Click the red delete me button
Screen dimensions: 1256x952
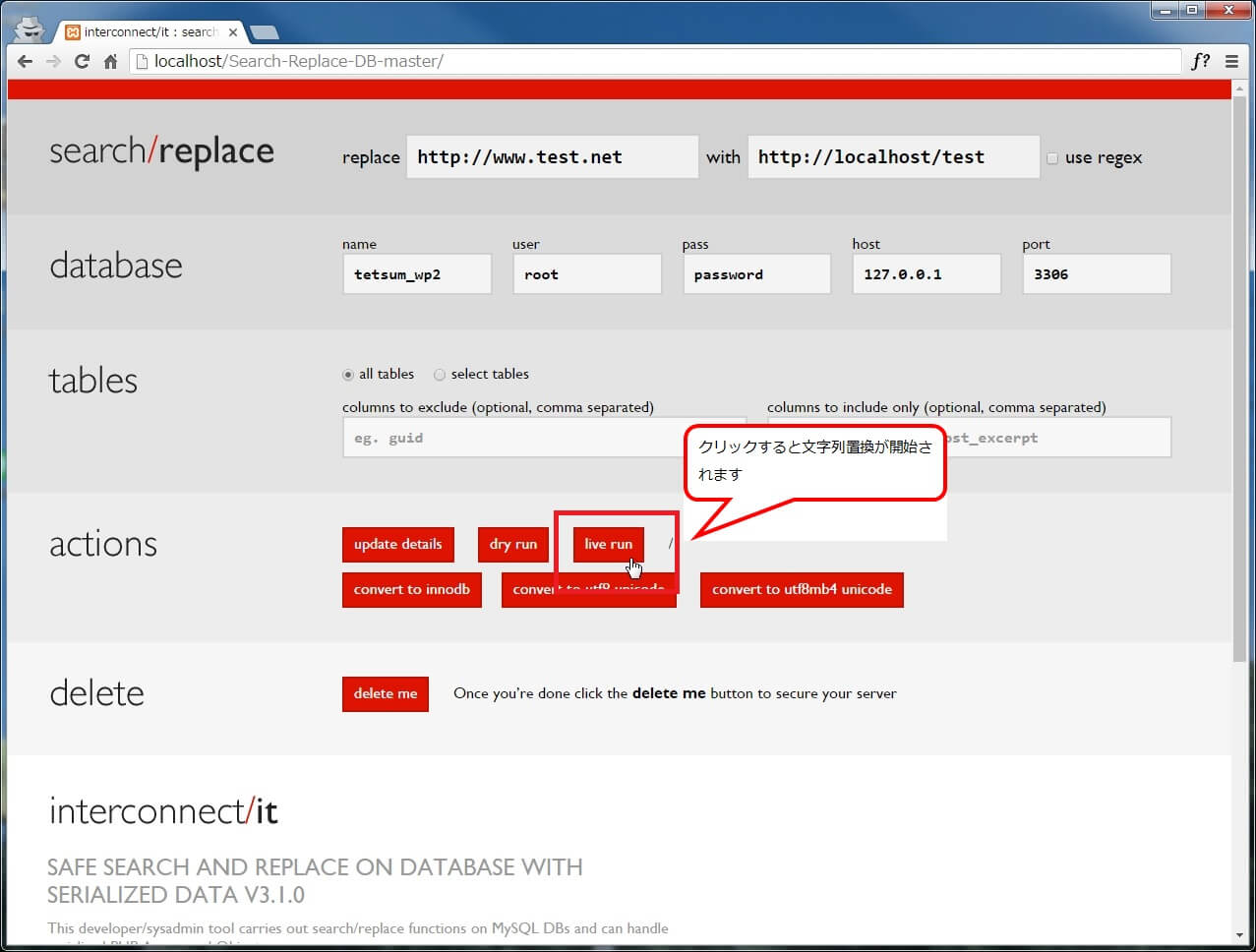pos(385,694)
